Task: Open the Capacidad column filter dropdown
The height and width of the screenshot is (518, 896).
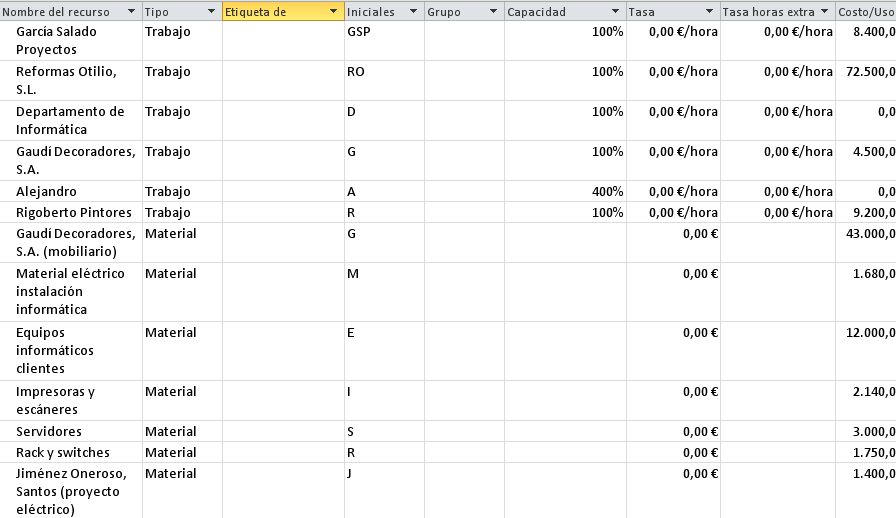Action: click(x=614, y=12)
